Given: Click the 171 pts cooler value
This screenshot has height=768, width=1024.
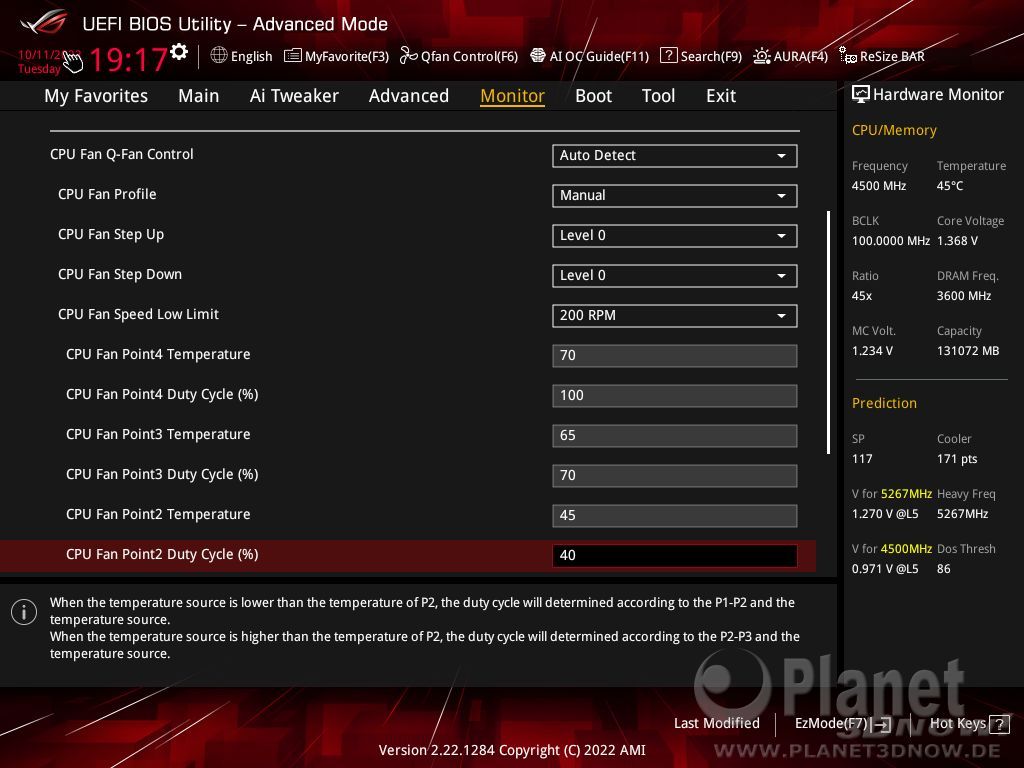Looking at the screenshot, I should [957, 458].
